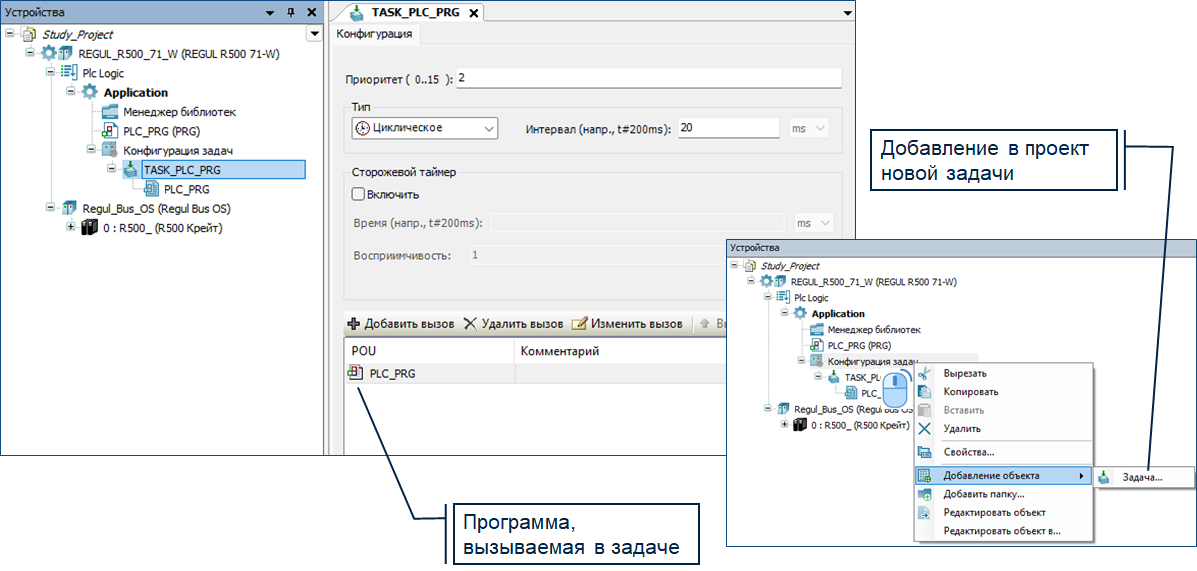The height and width of the screenshot is (571, 1197).
Task: Click Regul_Bus_OS device icon in left tree
Action: pos(68,208)
